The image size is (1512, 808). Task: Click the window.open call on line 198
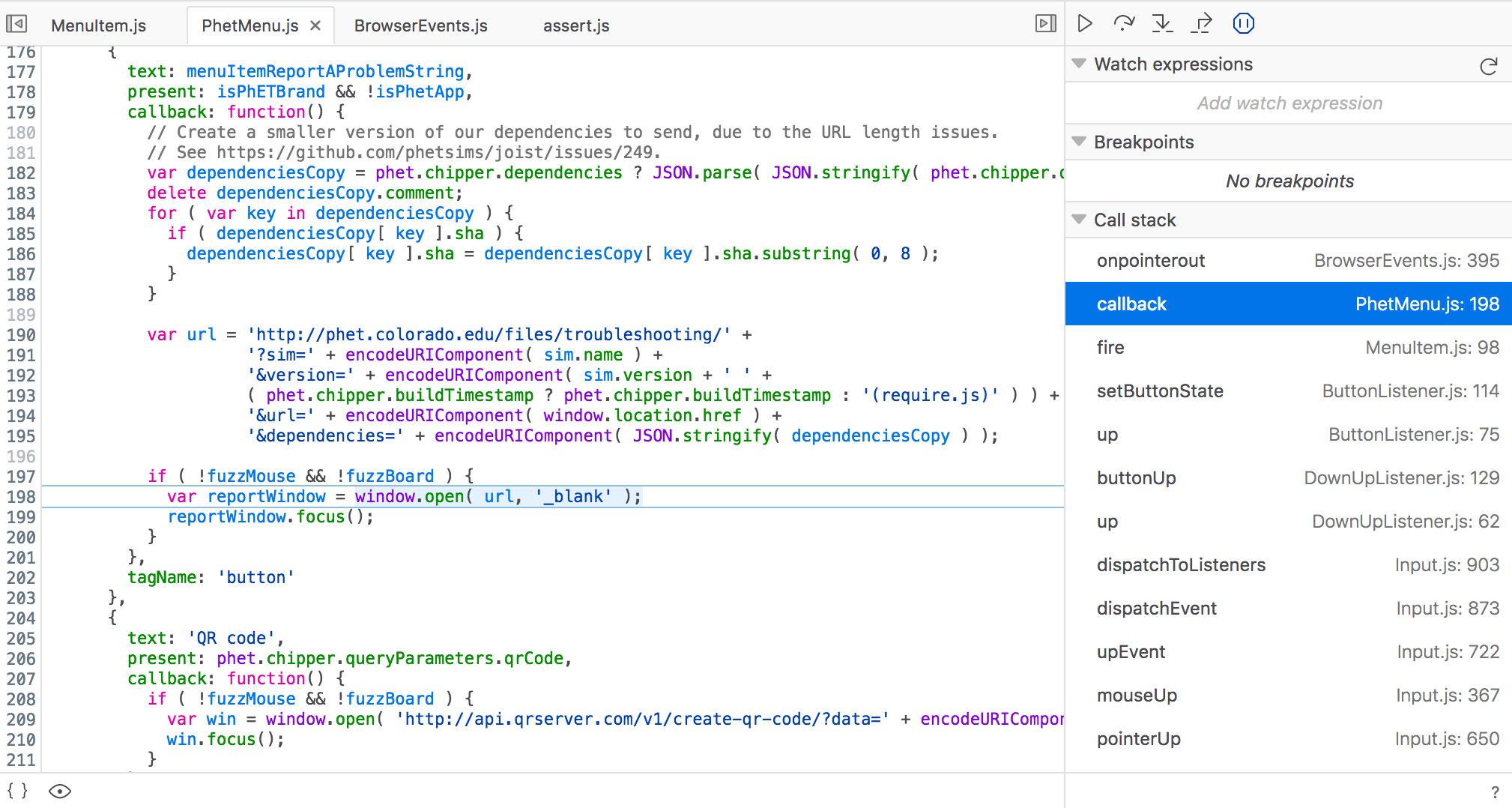[x=498, y=496]
